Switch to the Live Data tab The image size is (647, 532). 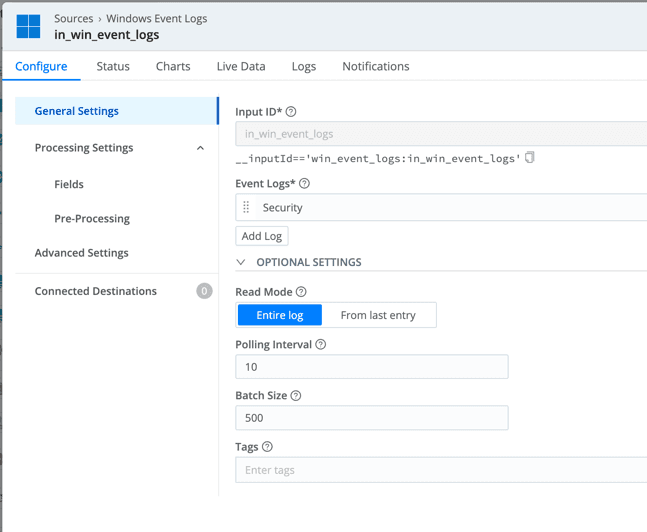pyautogui.click(x=241, y=66)
